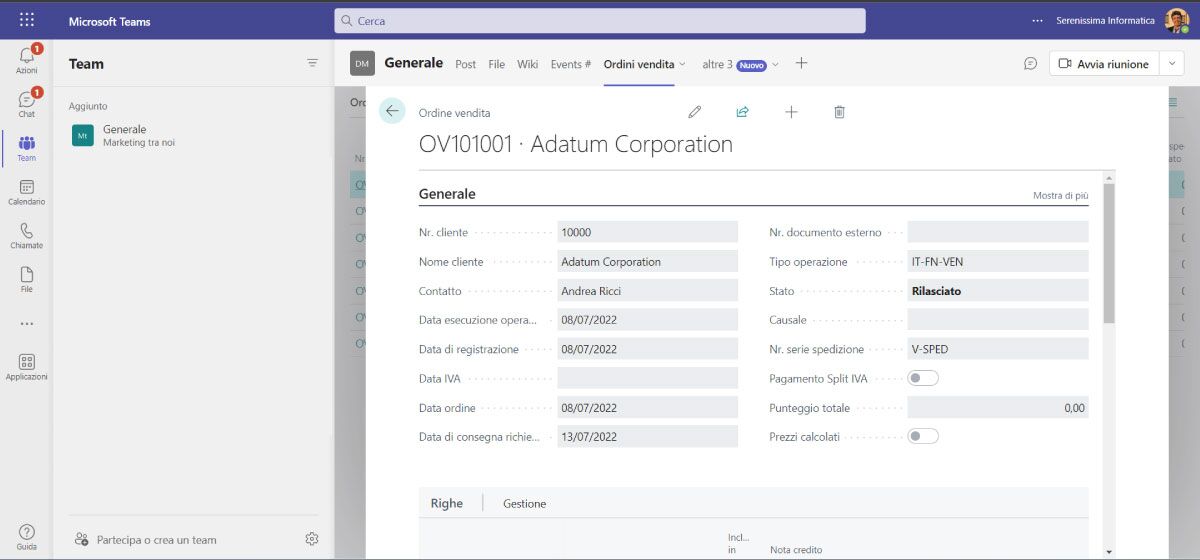Image resolution: width=1200 pixels, height=560 pixels.
Task: Delete the sales order with trash icon
Action: point(839,112)
